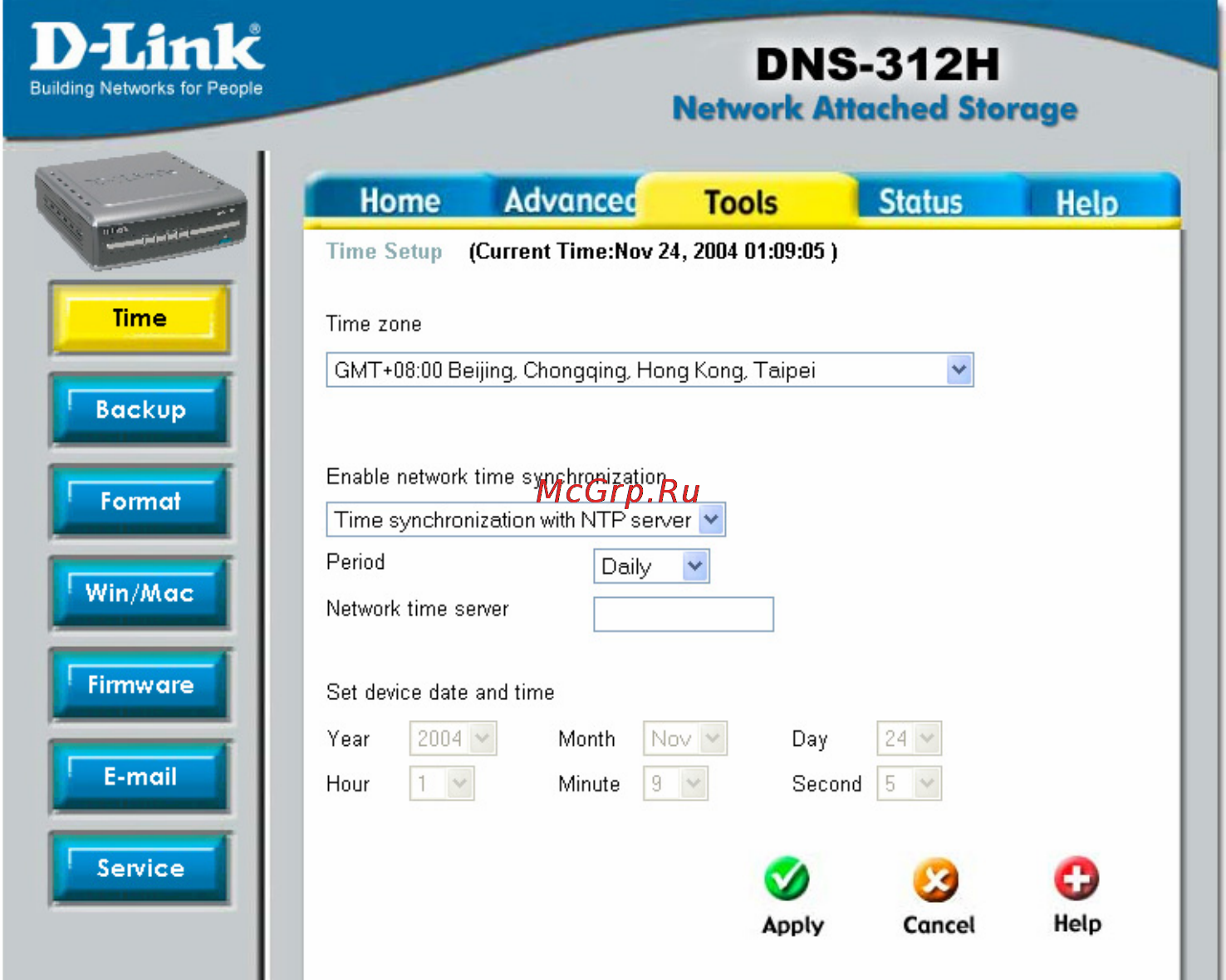Open the Year dropdown

pos(453,738)
